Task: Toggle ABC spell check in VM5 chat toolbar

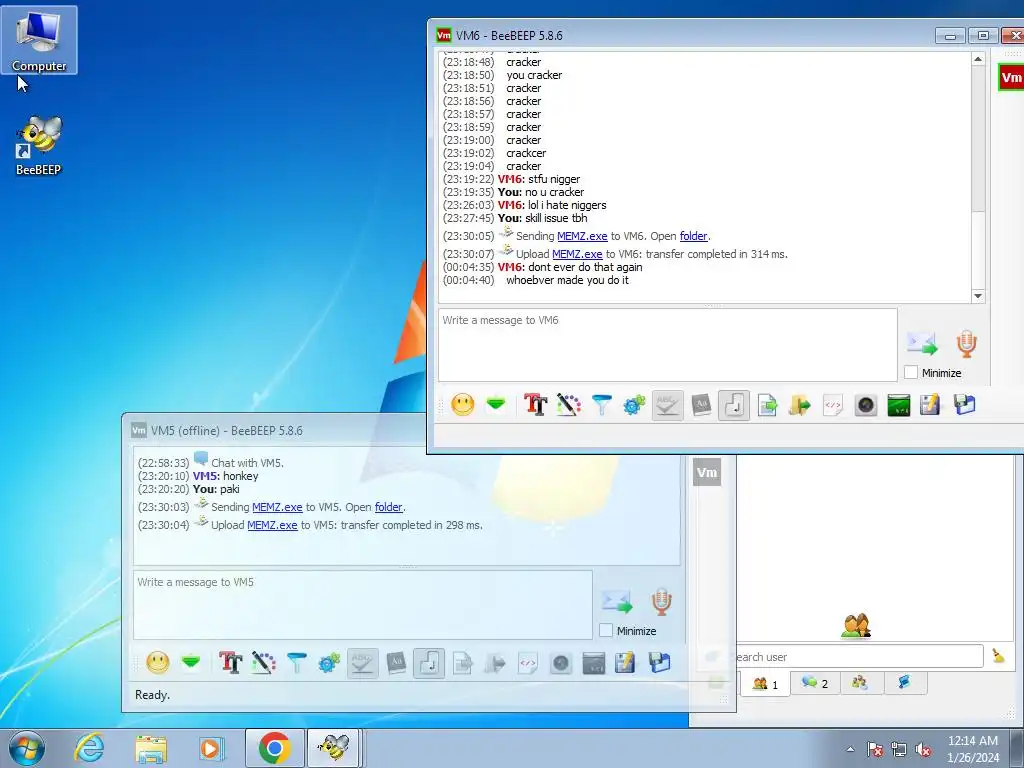Action: [362, 663]
